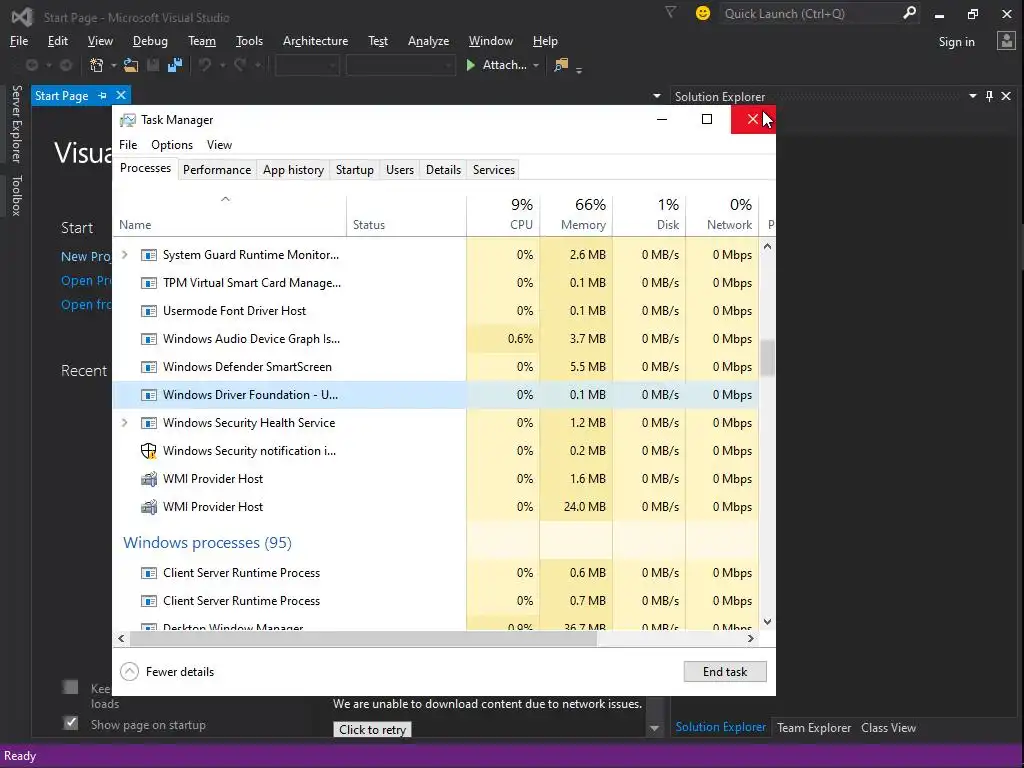The height and width of the screenshot is (768, 1024).
Task: Open Solution Explorer window position dropdown
Action: 972,96
